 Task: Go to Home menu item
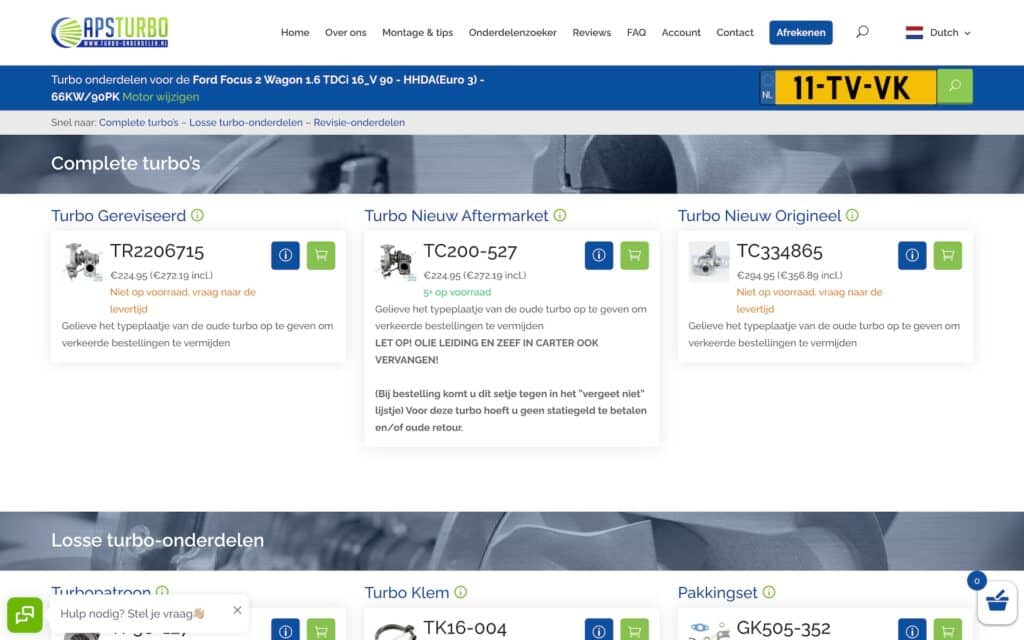[295, 33]
